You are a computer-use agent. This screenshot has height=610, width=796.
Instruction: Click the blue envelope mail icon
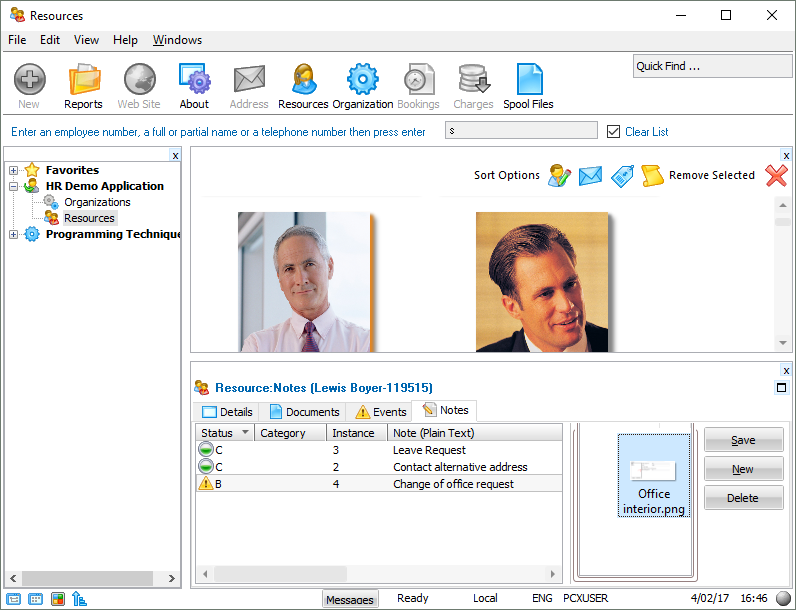click(x=590, y=176)
